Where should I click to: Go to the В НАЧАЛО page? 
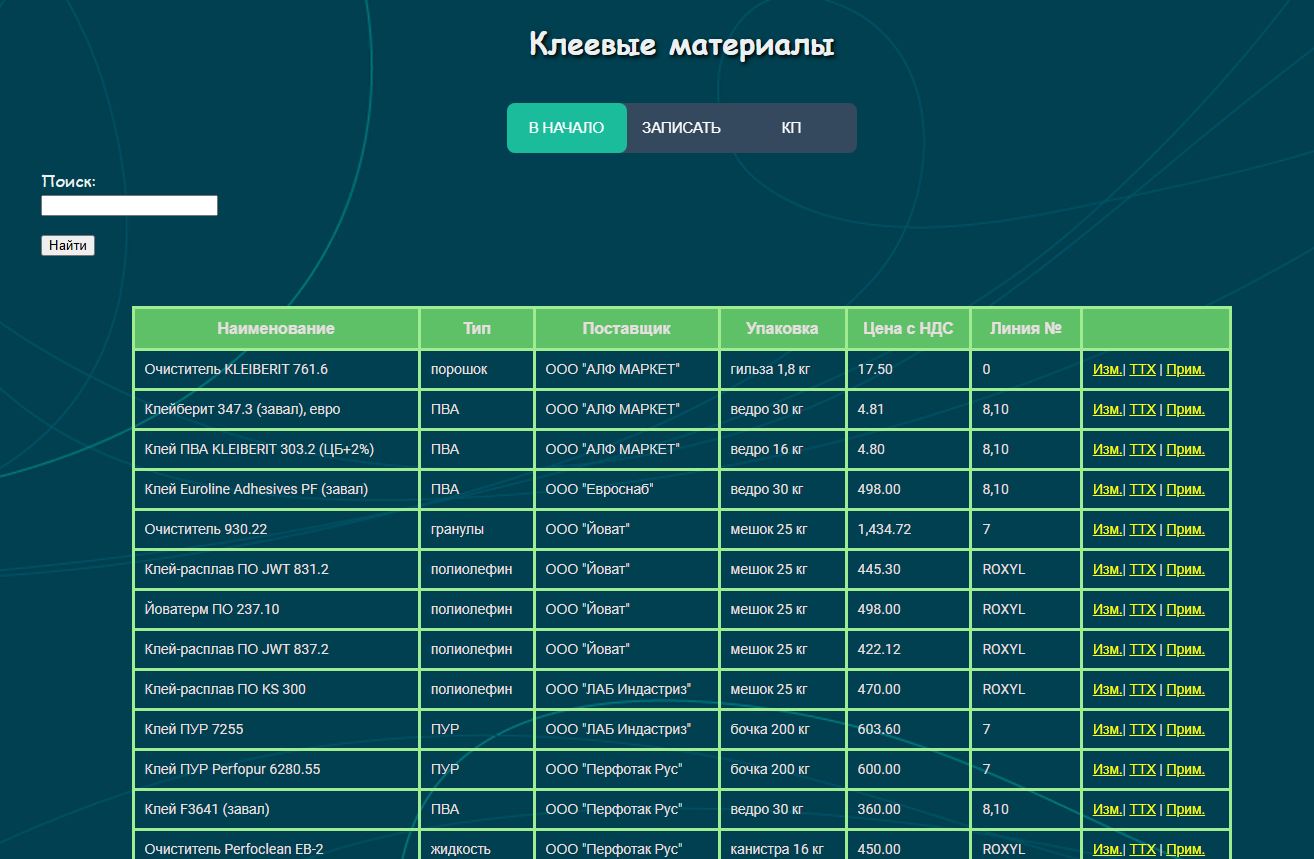(x=566, y=128)
